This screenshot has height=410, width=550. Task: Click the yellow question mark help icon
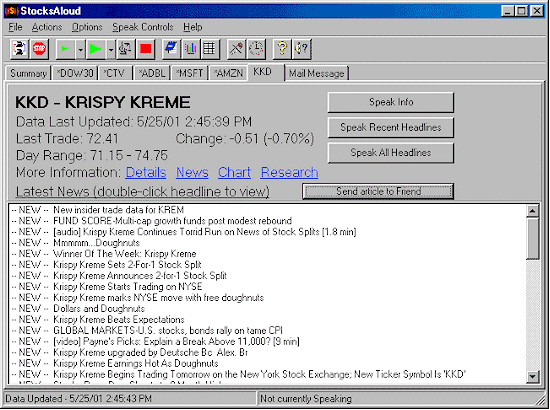[x=282, y=49]
